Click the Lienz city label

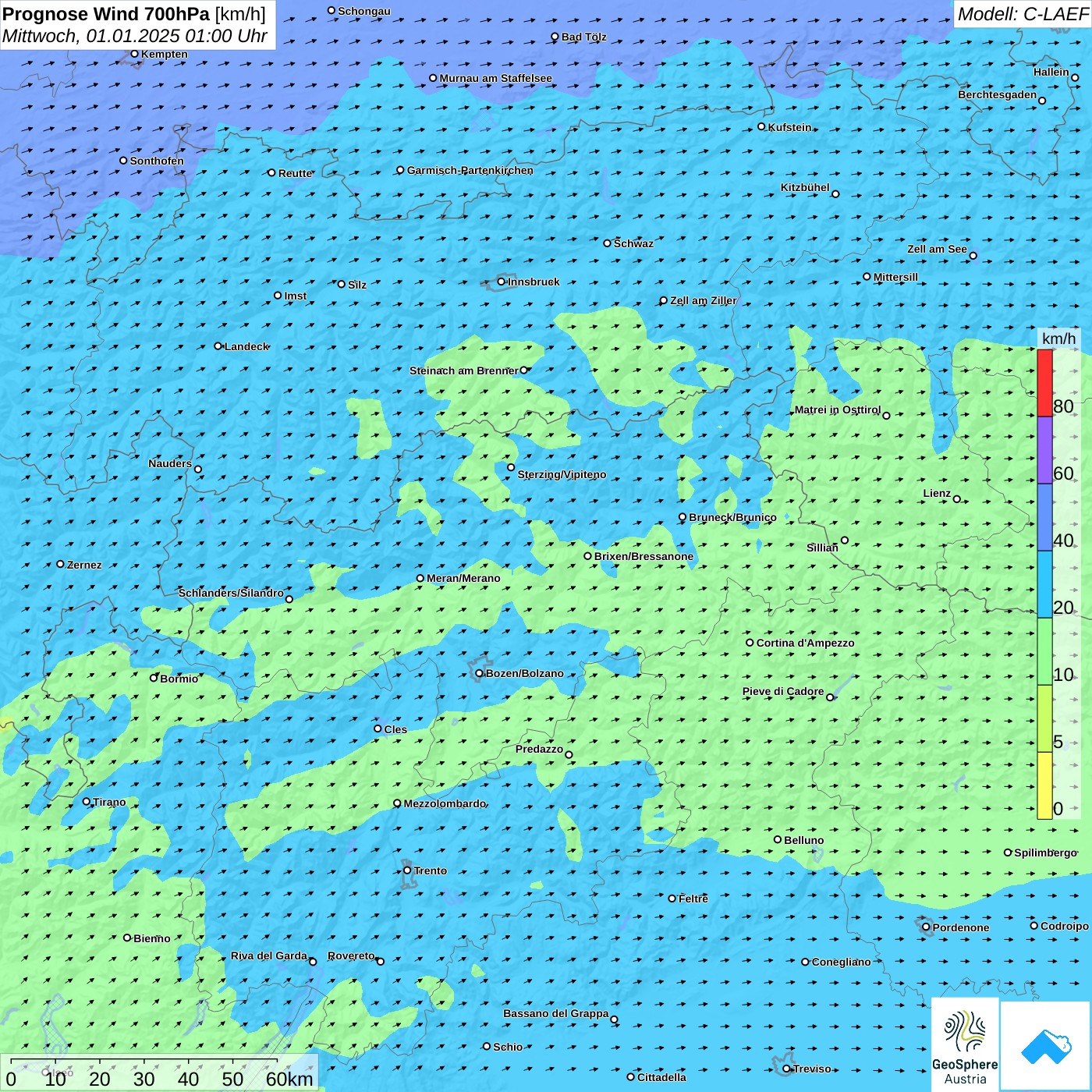point(937,493)
